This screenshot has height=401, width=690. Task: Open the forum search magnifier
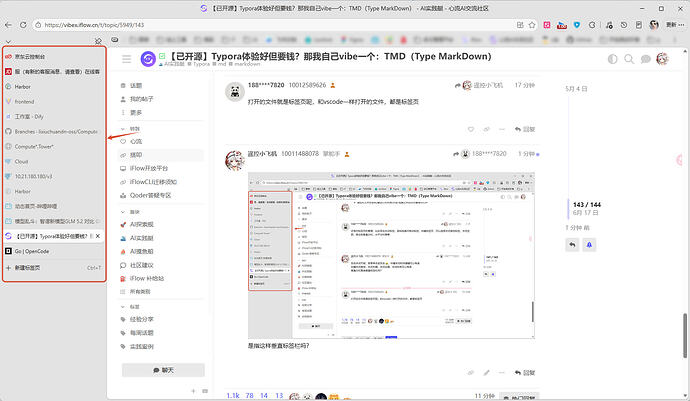tap(629, 59)
